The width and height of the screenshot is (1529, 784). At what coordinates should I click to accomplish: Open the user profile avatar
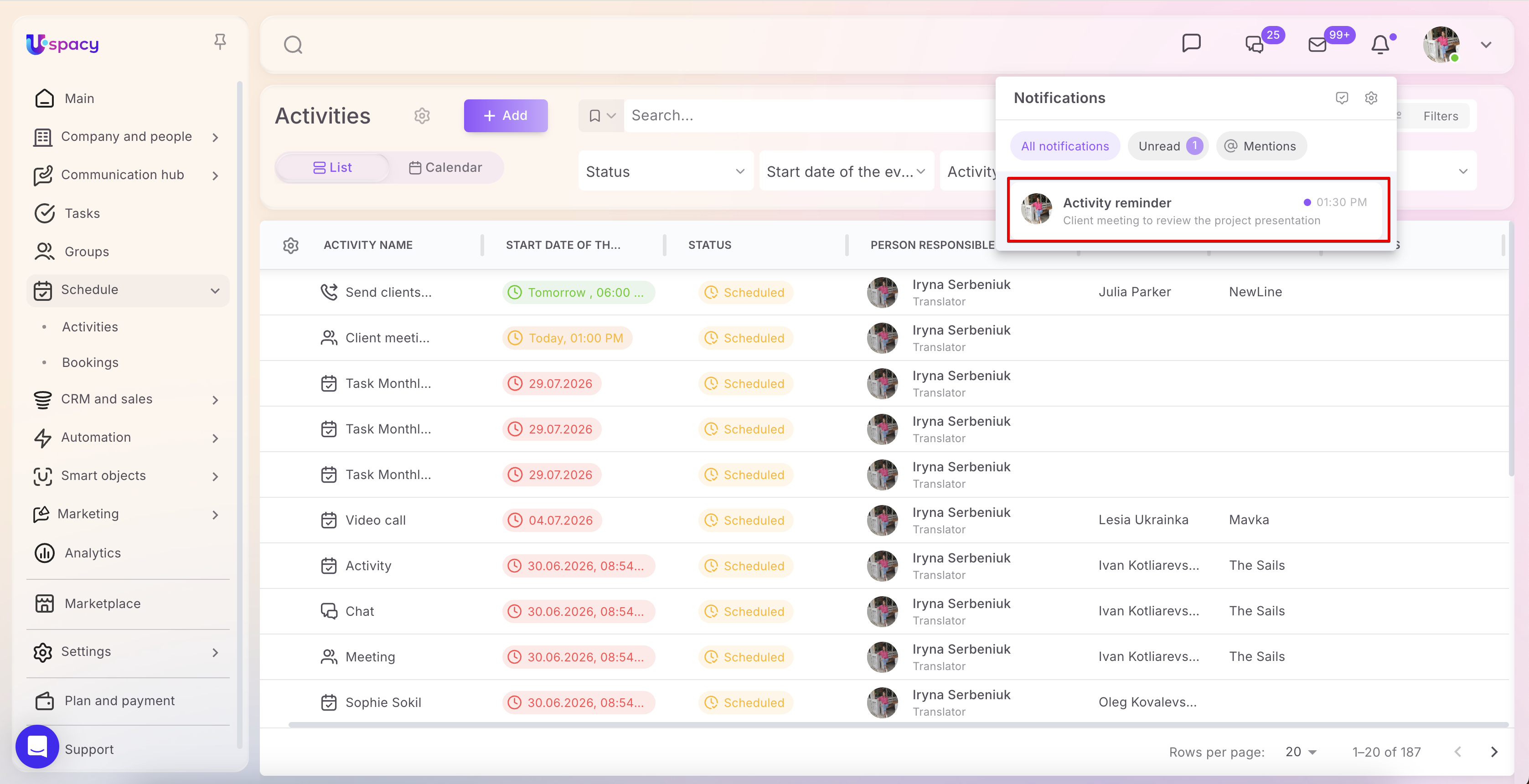pyautogui.click(x=1441, y=45)
